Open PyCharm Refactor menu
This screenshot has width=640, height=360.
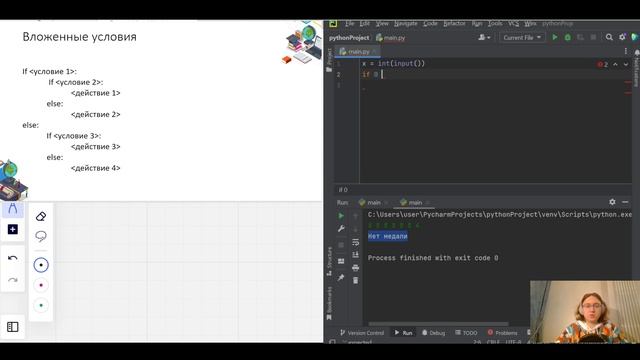click(454, 24)
